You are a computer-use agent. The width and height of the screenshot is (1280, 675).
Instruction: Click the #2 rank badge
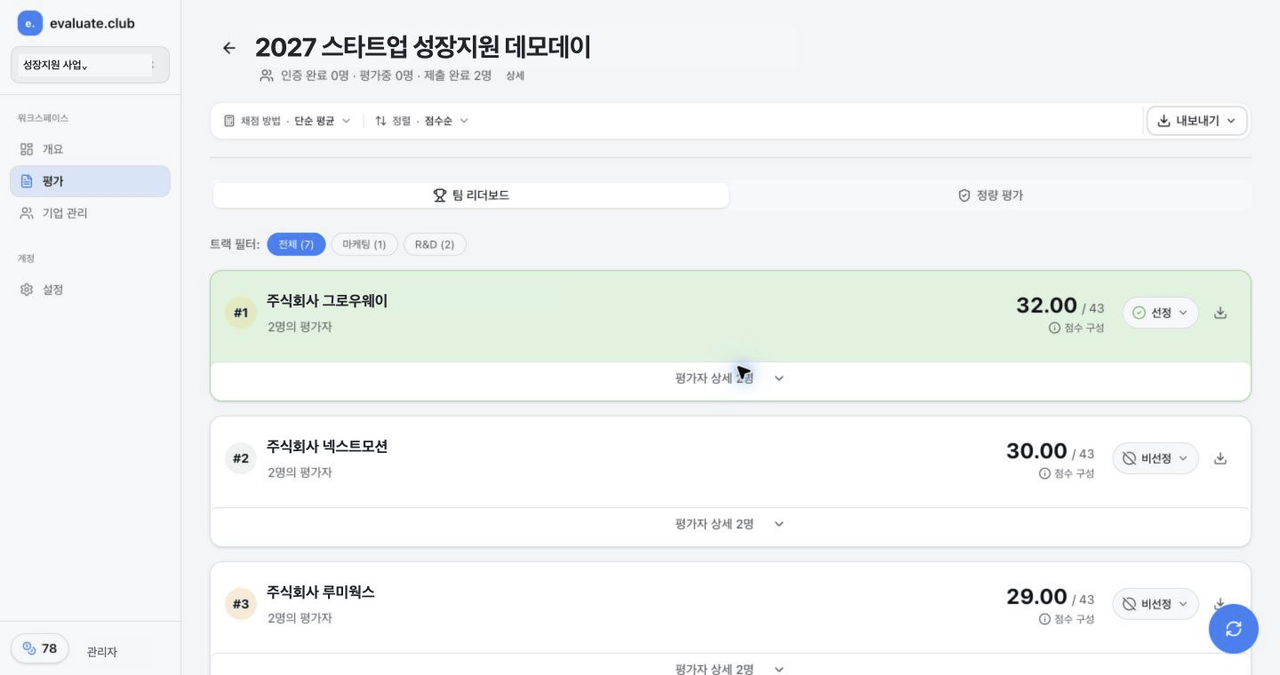[241, 459]
